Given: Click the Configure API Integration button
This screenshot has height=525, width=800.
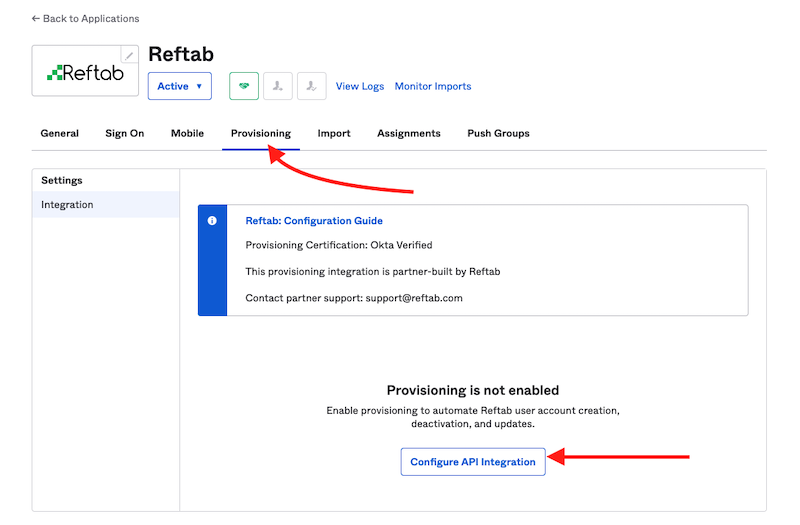Looking at the screenshot, I should point(473,462).
